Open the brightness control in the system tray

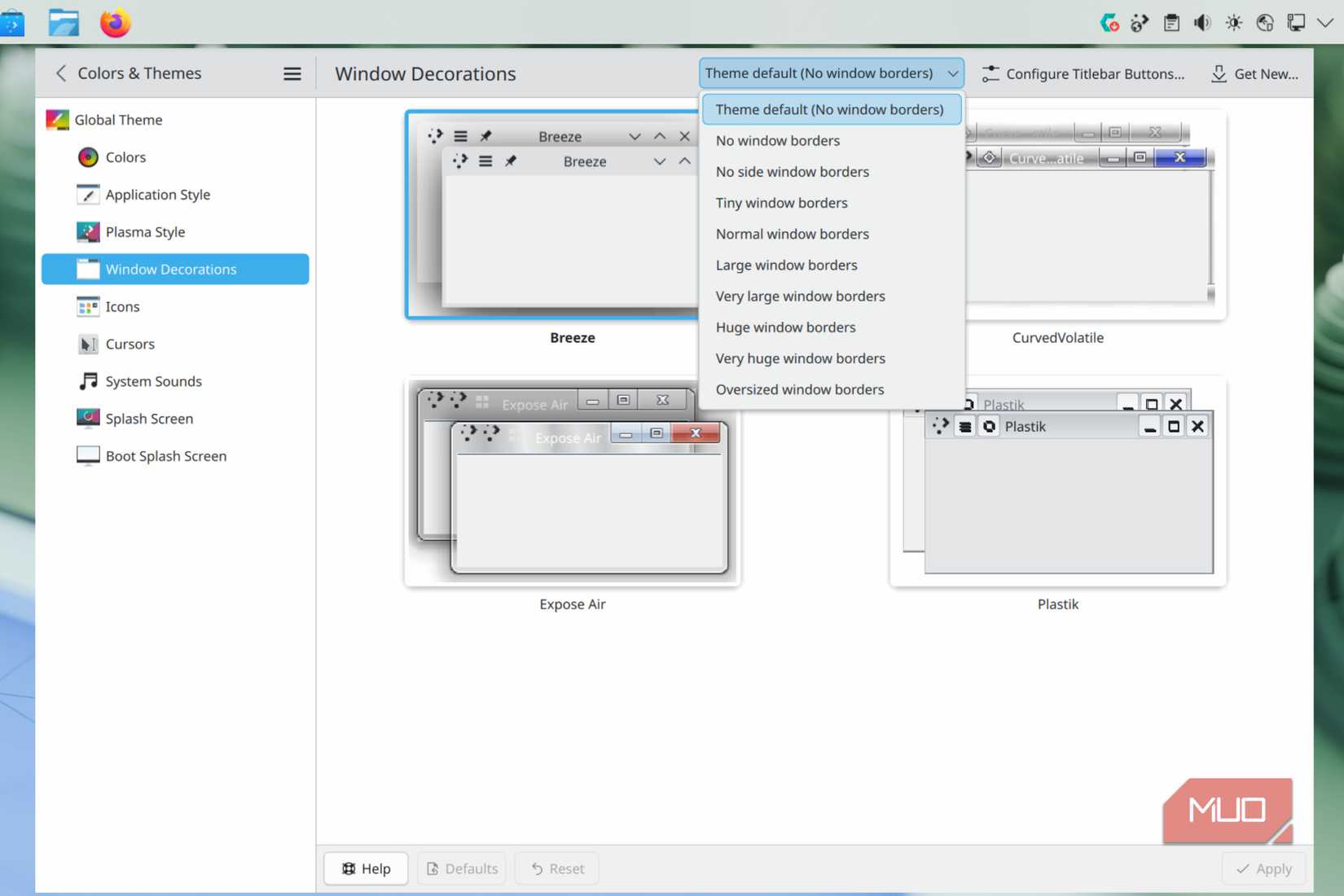[x=1234, y=23]
